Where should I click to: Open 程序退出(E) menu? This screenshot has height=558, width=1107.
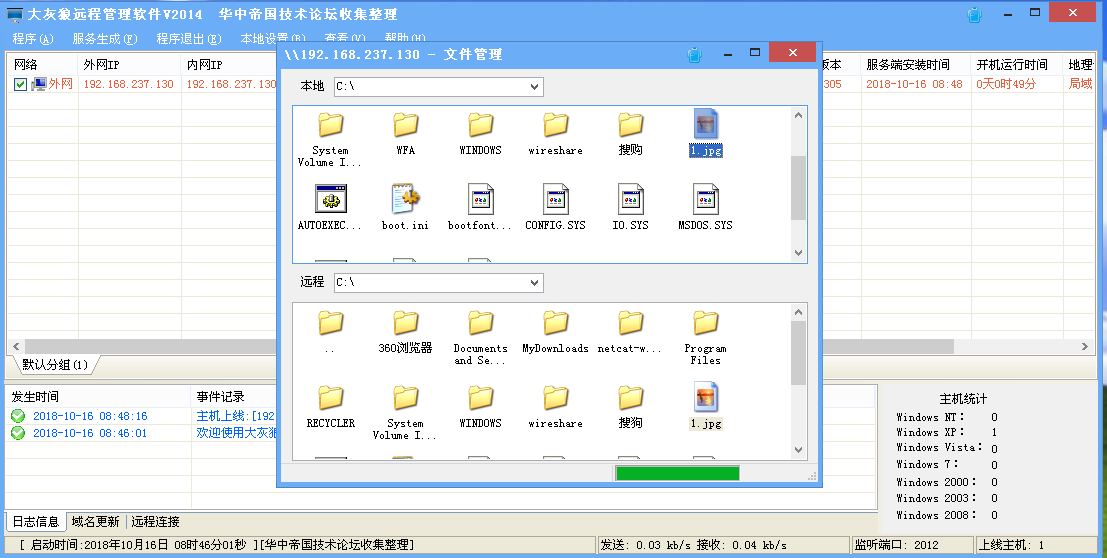point(189,39)
